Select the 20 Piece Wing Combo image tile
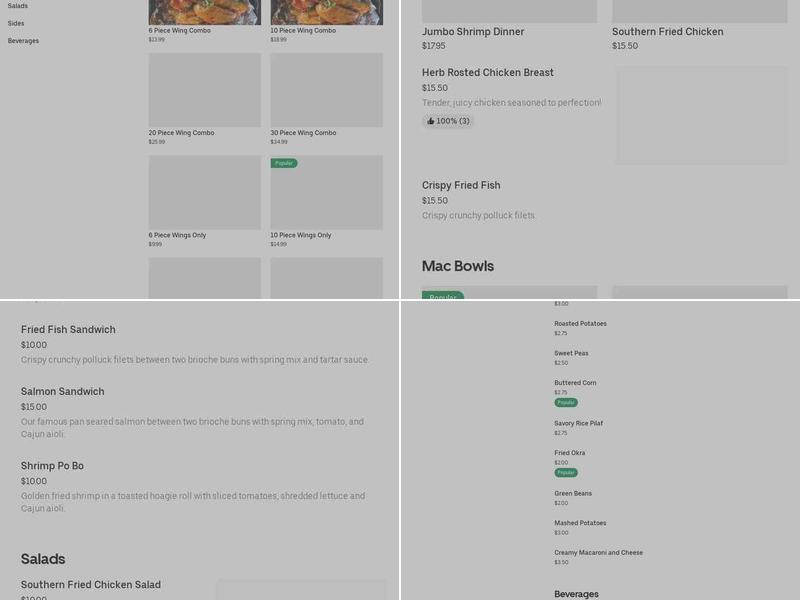800x600 pixels. coord(204,90)
